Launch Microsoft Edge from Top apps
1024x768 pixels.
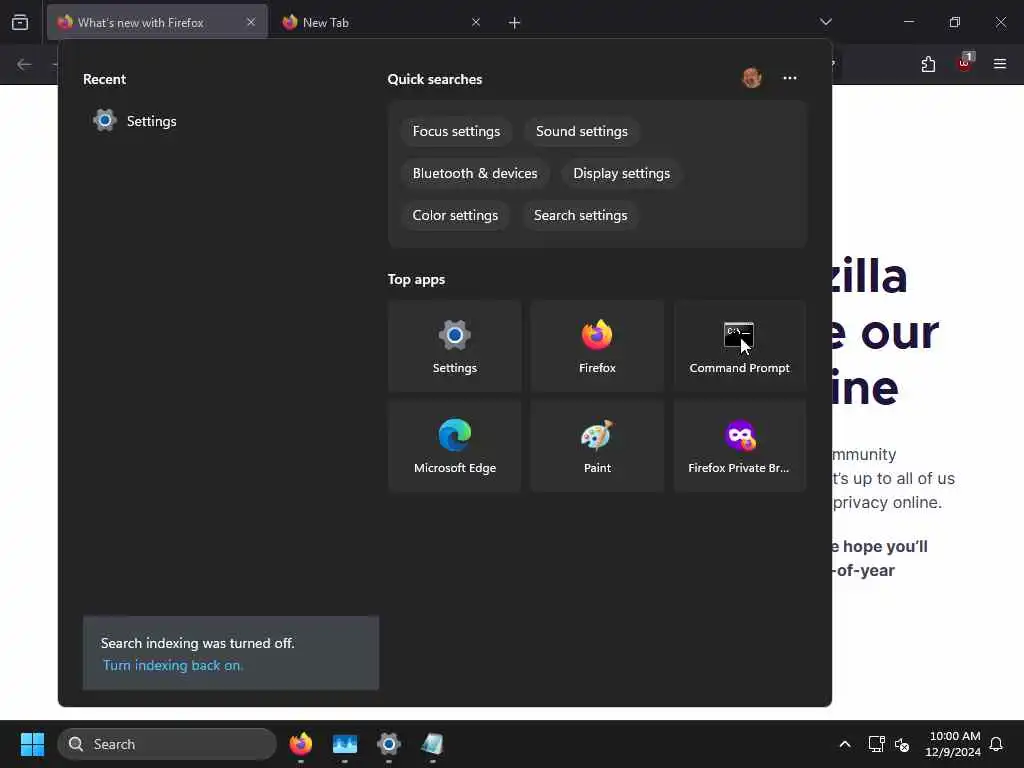[x=455, y=446]
